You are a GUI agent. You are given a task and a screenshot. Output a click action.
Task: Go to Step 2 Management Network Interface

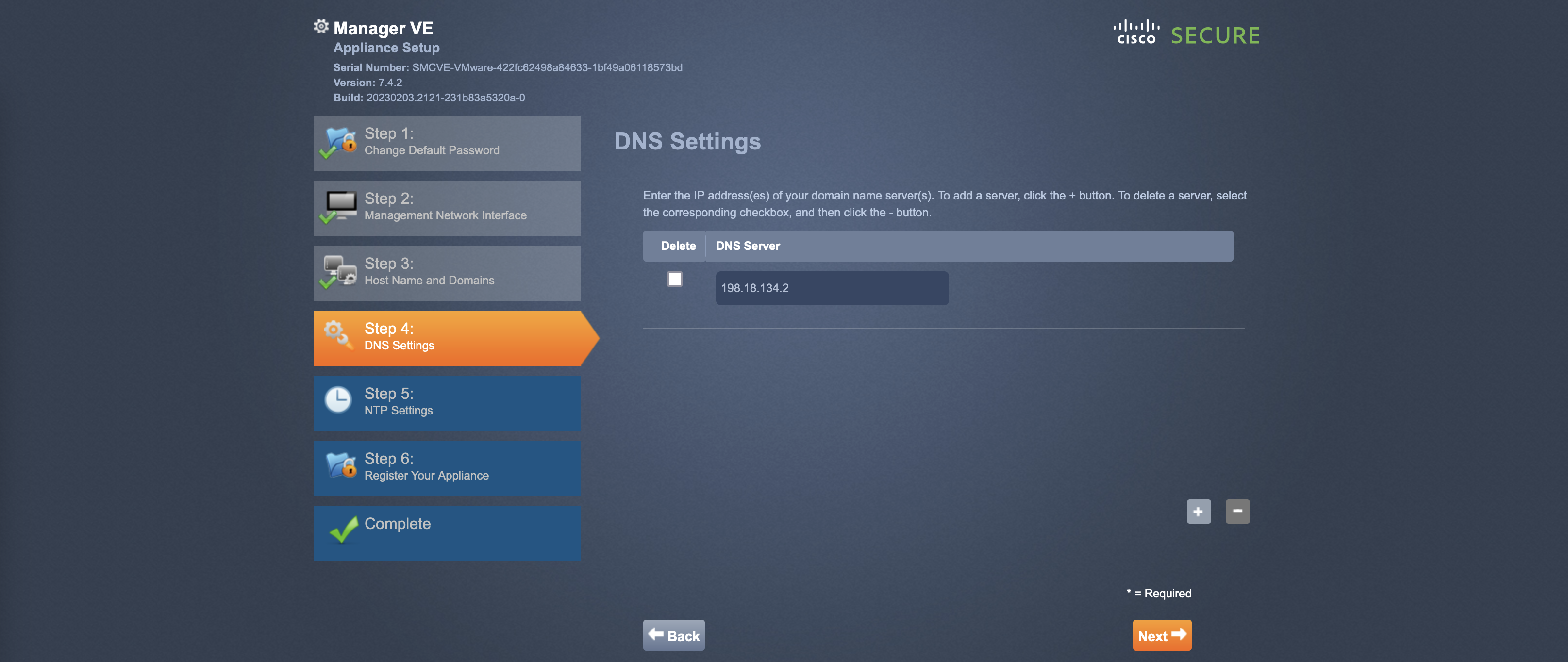coord(444,207)
